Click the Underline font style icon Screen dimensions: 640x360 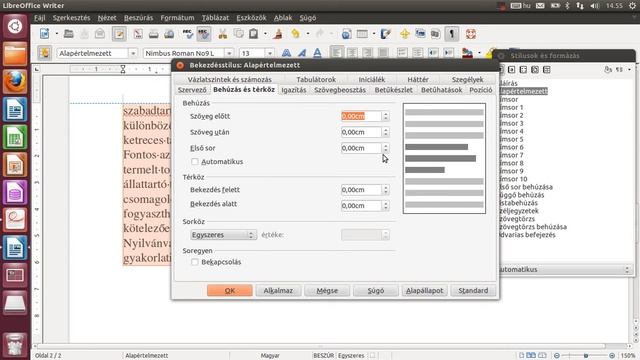(317, 53)
